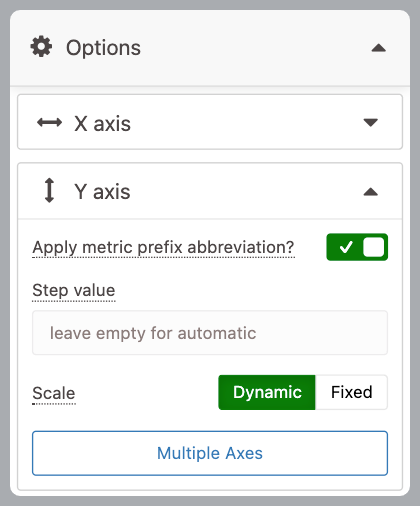Click the Scale help label
420x506 pixels.
coord(54,393)
